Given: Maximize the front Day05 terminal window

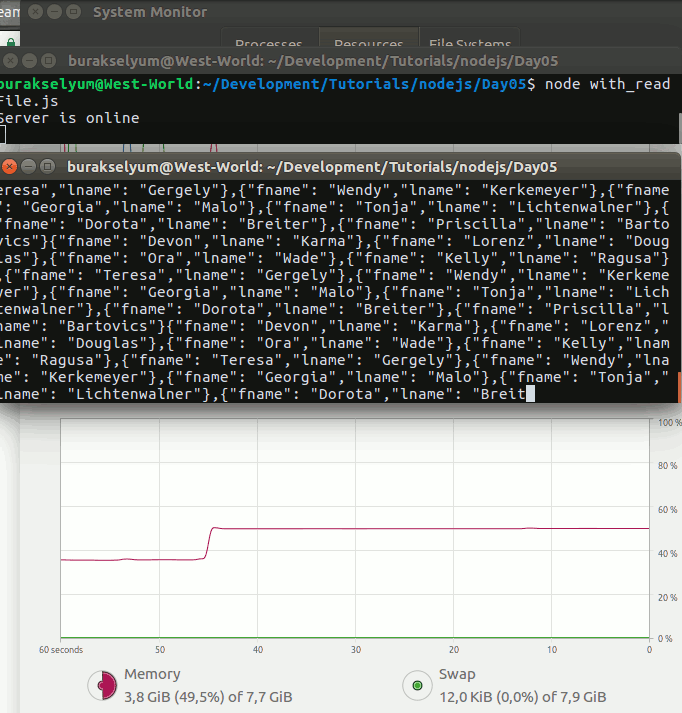Looking at the screenshot, I should [x=47, y=167].
